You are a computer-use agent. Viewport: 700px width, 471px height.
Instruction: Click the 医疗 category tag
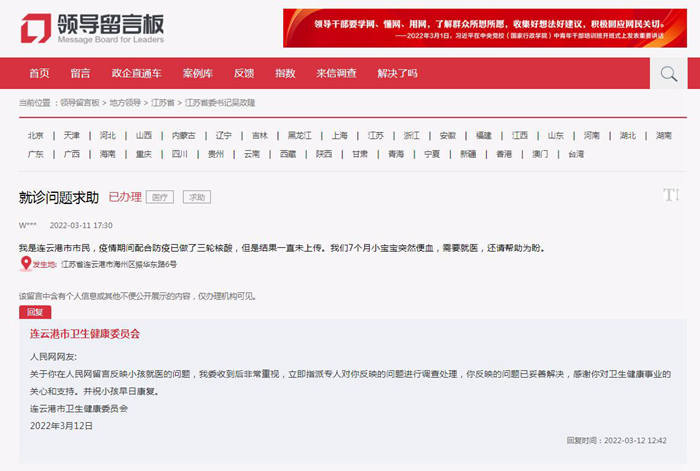[158, 197]
